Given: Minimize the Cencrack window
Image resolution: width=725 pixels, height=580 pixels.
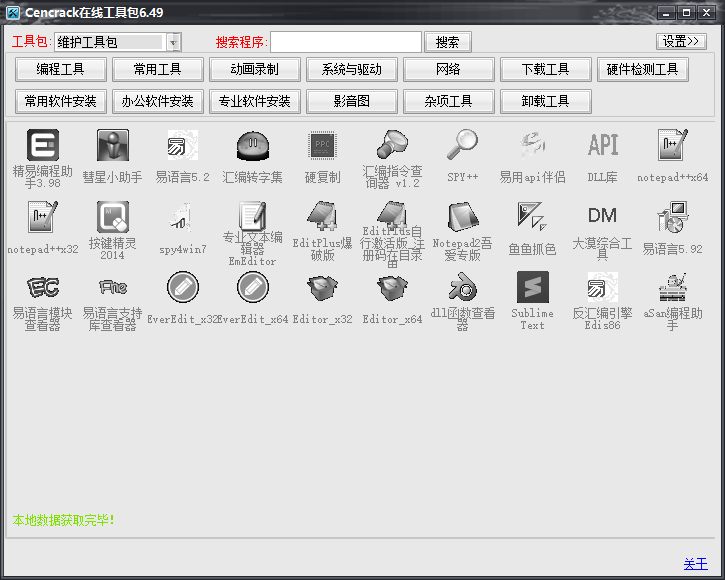Looking at the screenshot, I should click(x=666, y=13).
